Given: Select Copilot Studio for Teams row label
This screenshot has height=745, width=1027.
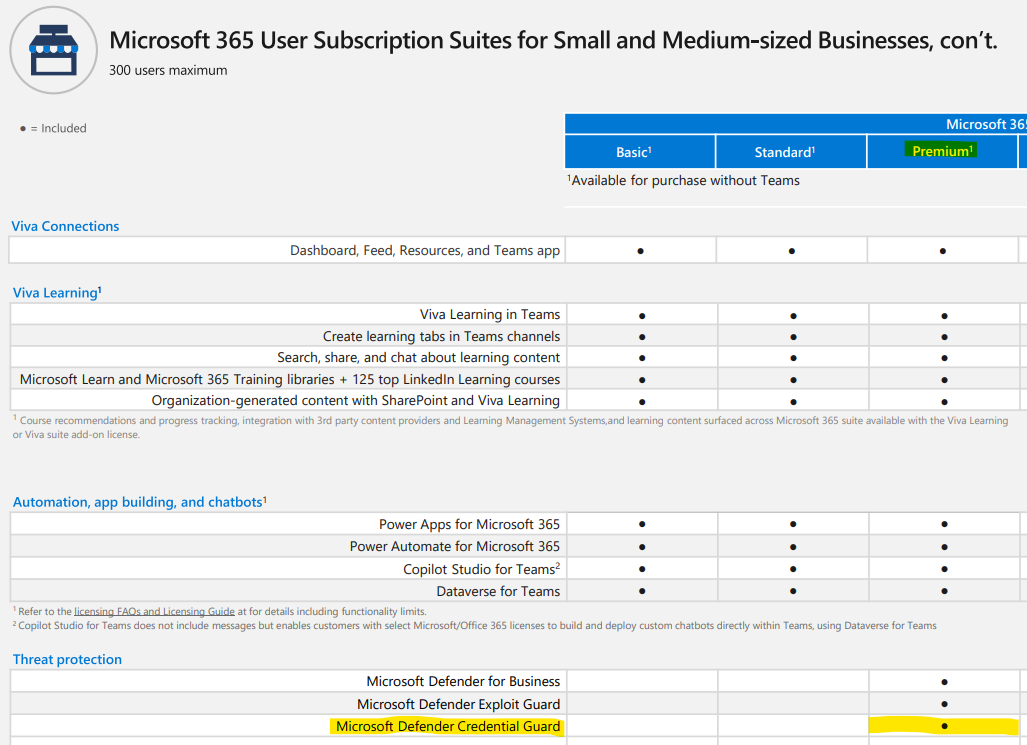Looking at the screenshot, I should coord(481,569).
